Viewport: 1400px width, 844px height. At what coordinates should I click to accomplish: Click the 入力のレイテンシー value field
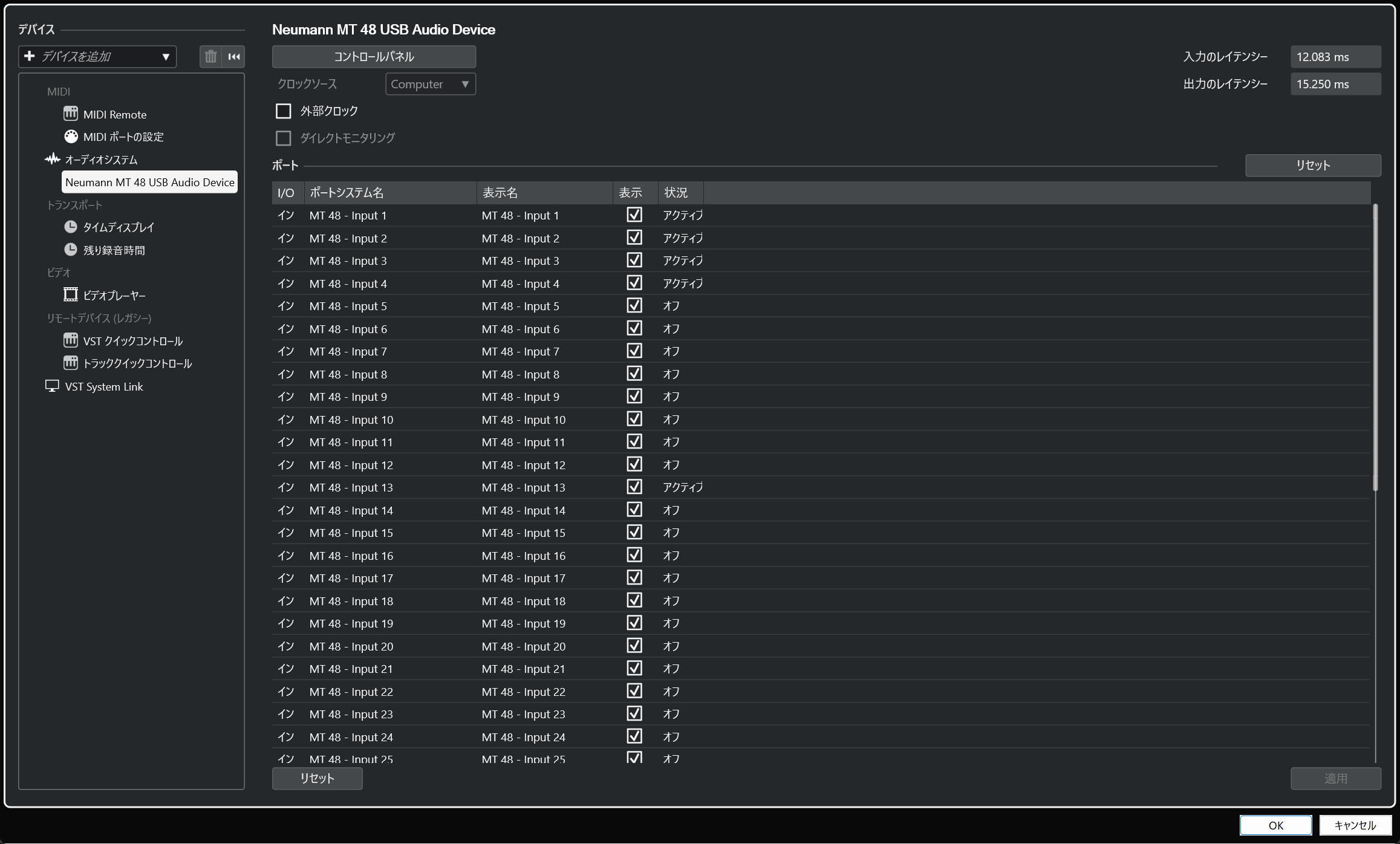coord(1335,57)
